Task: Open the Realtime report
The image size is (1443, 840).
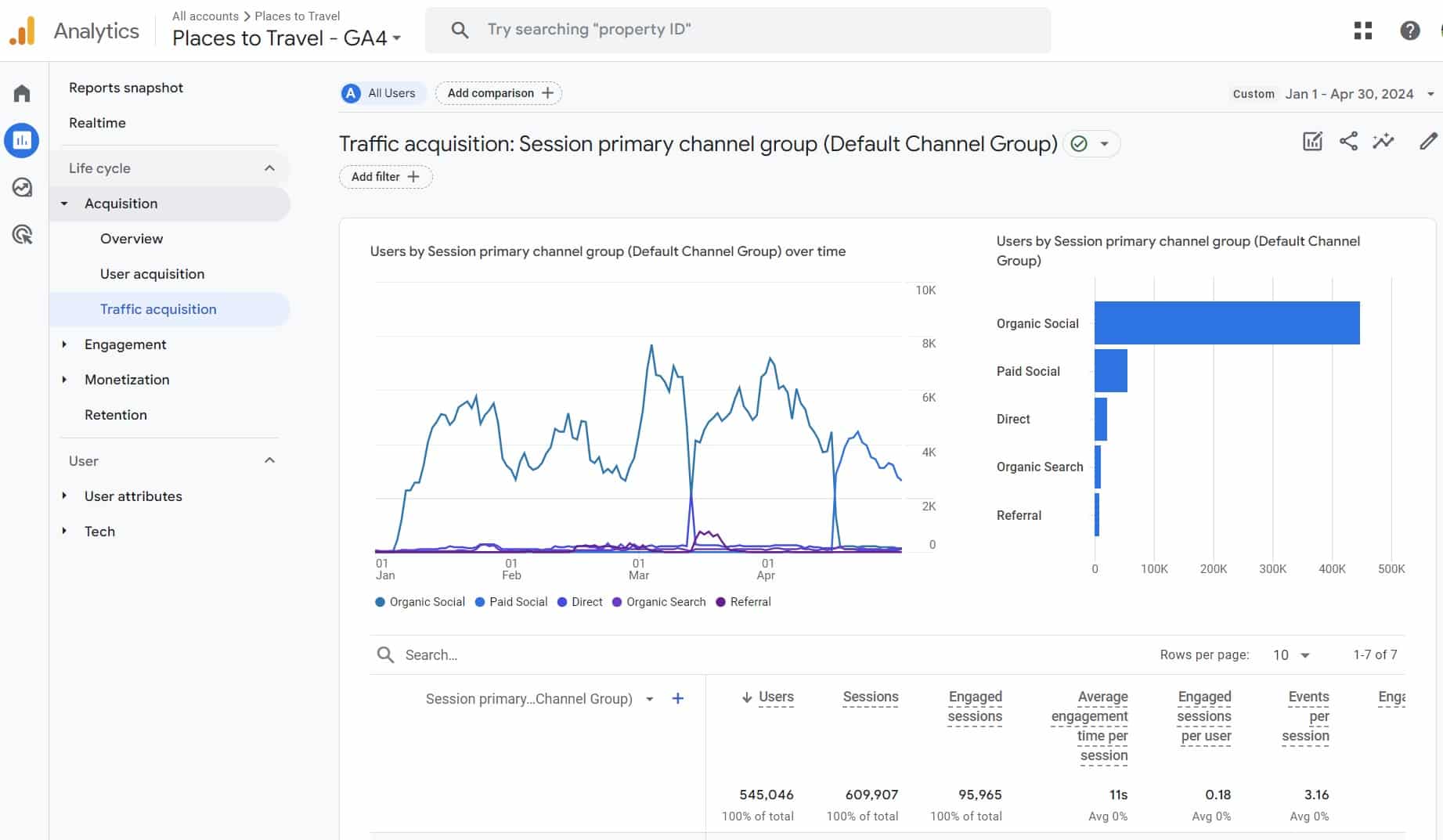Action: pyautogui.click(x=97, y=123)
